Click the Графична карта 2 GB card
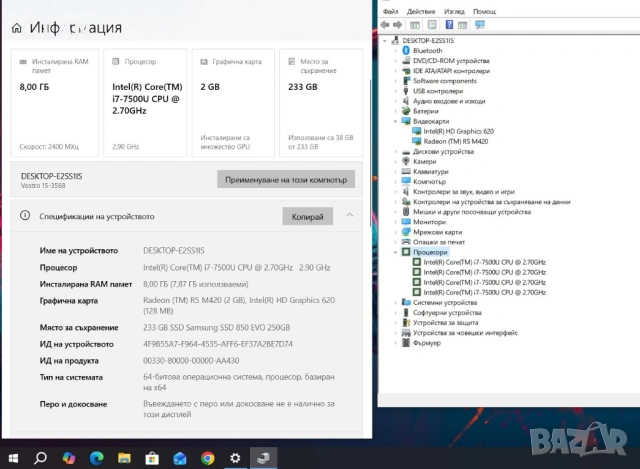Viewport: 640px width, 469px height. pyautogui.click(x=233, y=103)
